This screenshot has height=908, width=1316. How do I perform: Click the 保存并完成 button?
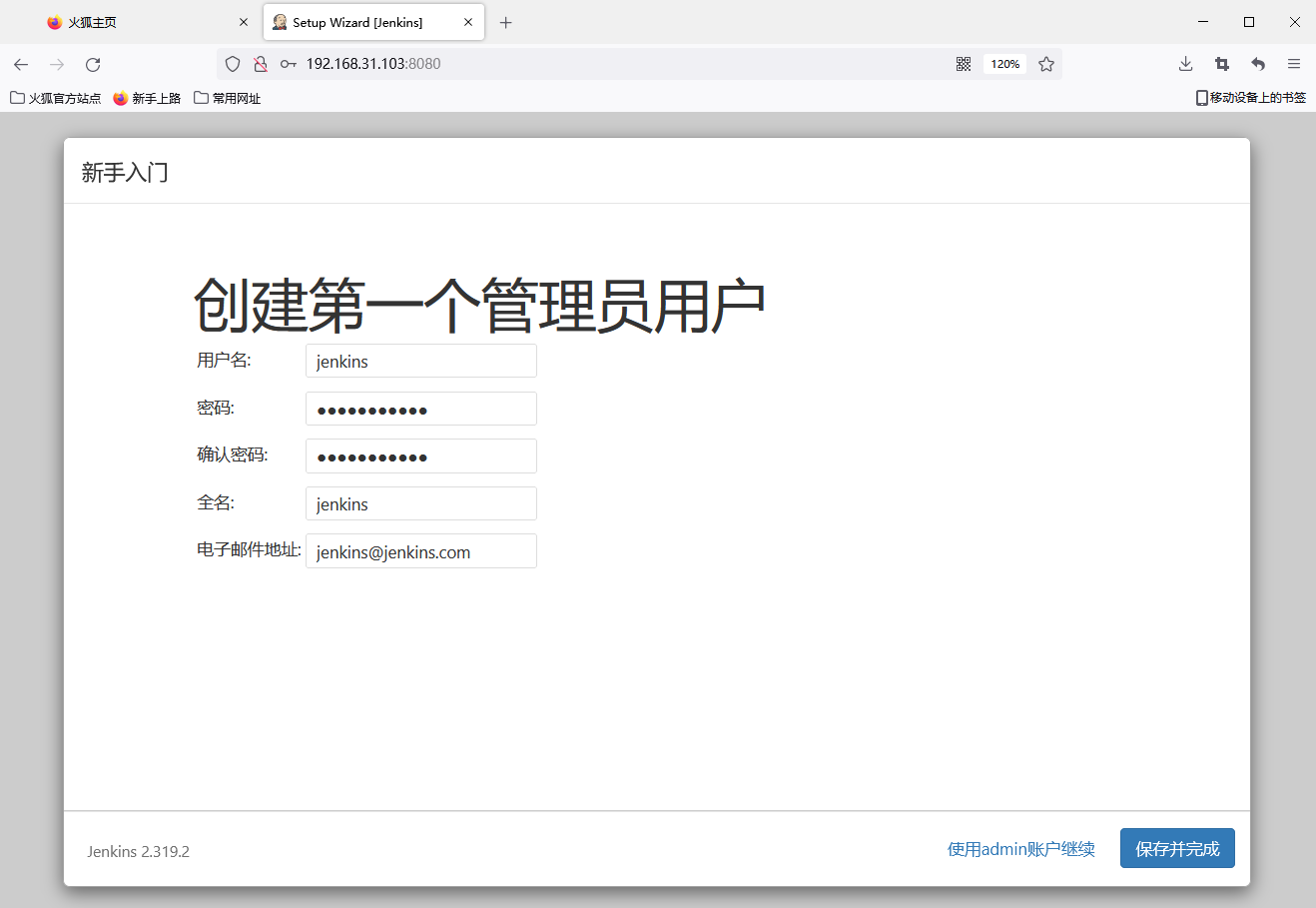click(1177, 849)
